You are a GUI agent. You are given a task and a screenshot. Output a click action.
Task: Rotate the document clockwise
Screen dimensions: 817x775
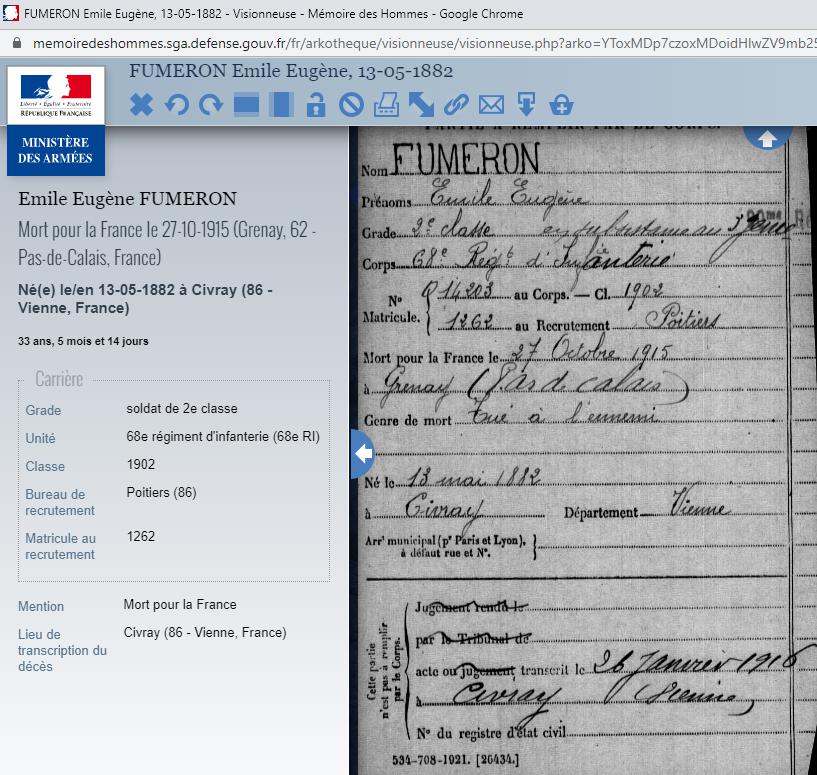coord(211,105)
